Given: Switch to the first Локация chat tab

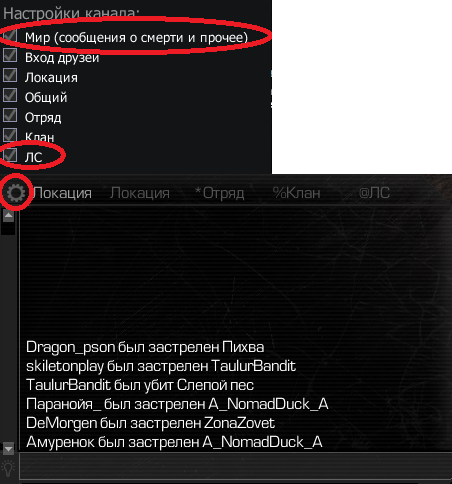Looking at the screenshot, I should point(62,193).
